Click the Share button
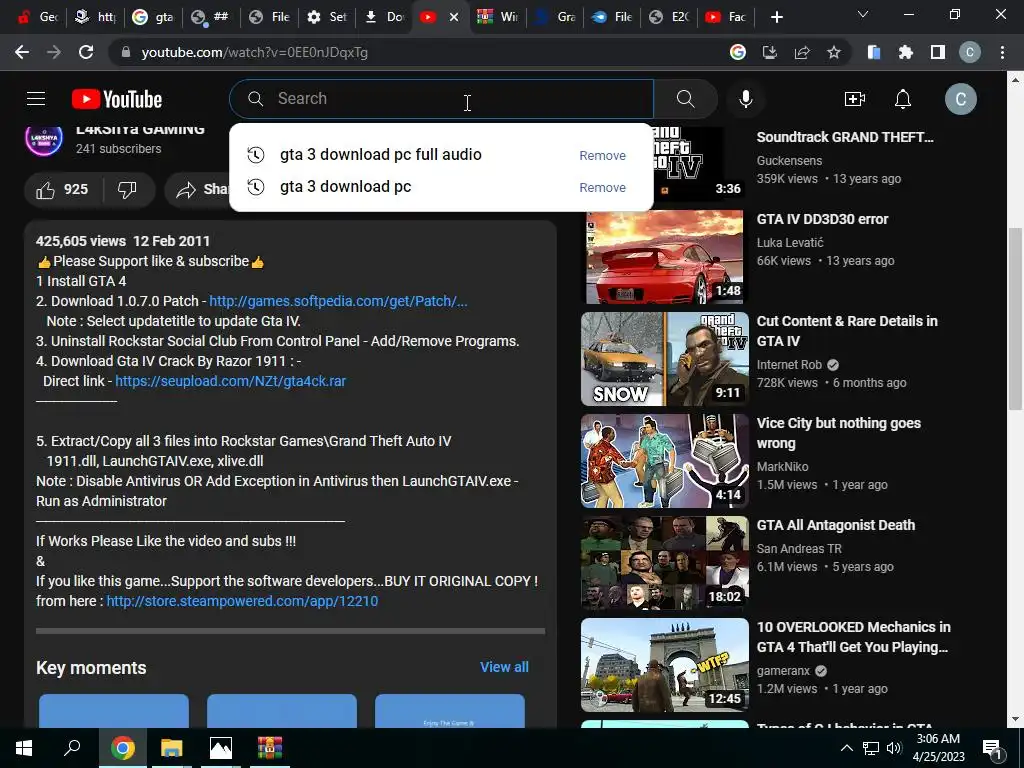The height and width of the screenshot is (768, 1024). 199,189
